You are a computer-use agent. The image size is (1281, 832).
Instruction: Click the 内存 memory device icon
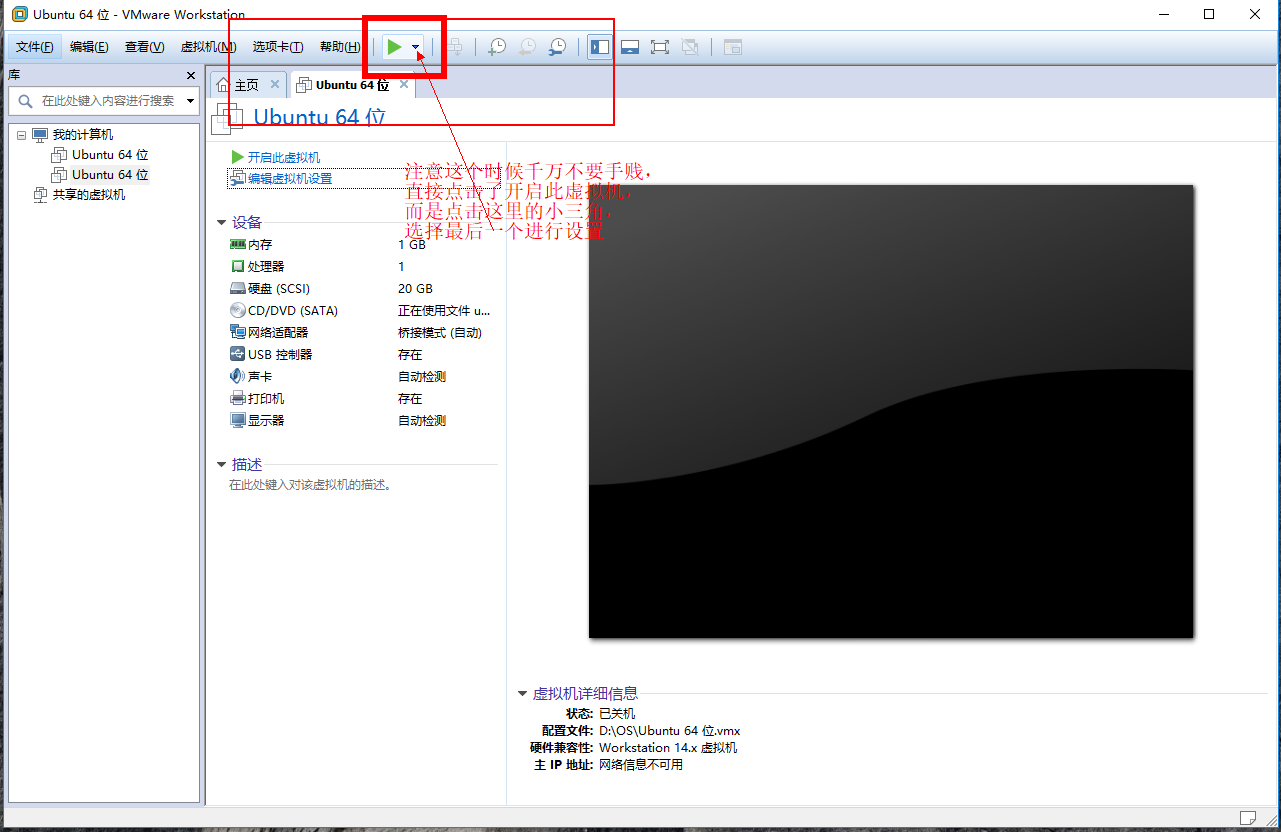pos(238,244)
